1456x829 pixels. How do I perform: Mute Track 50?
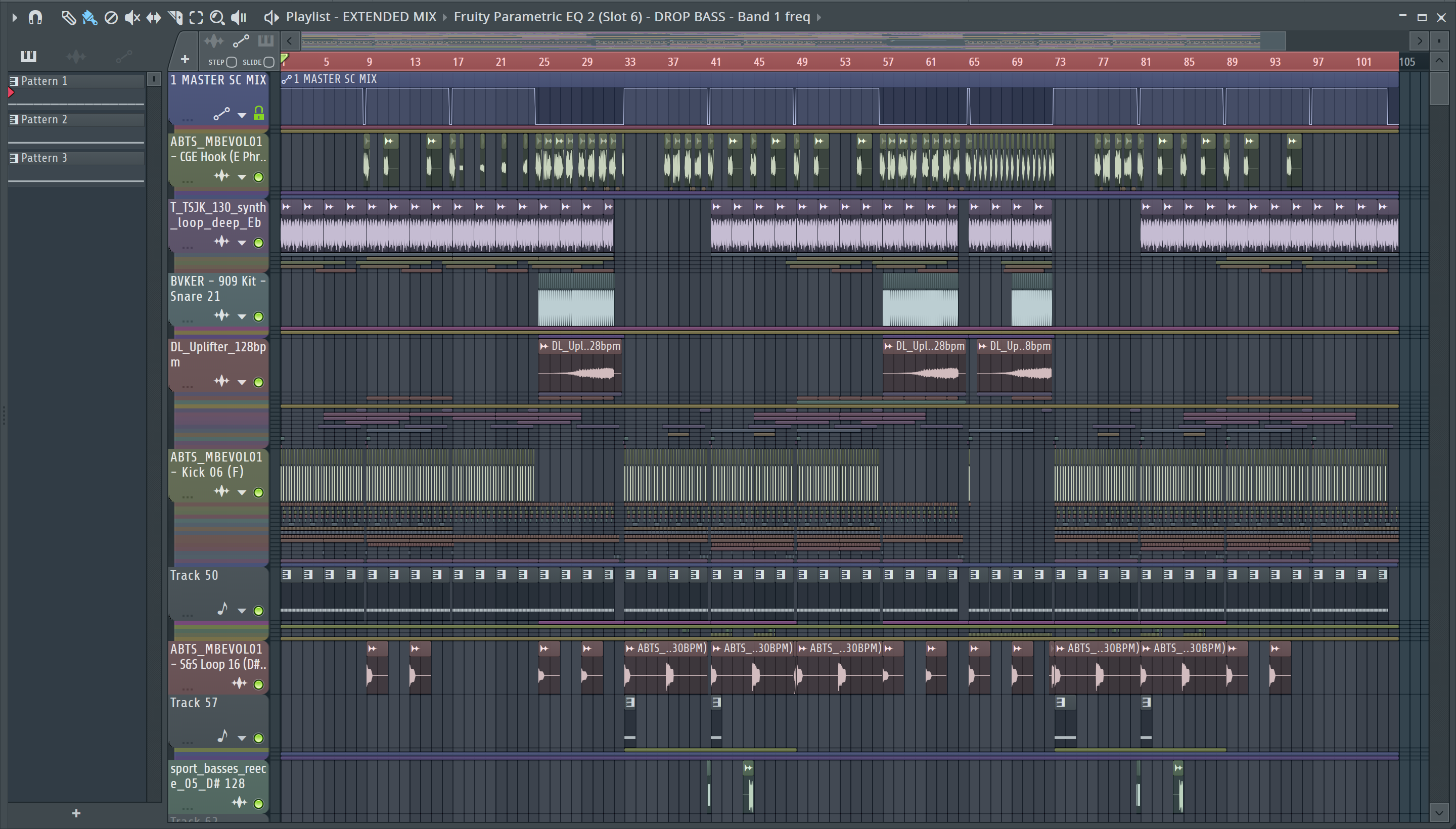tap(258, 611)
